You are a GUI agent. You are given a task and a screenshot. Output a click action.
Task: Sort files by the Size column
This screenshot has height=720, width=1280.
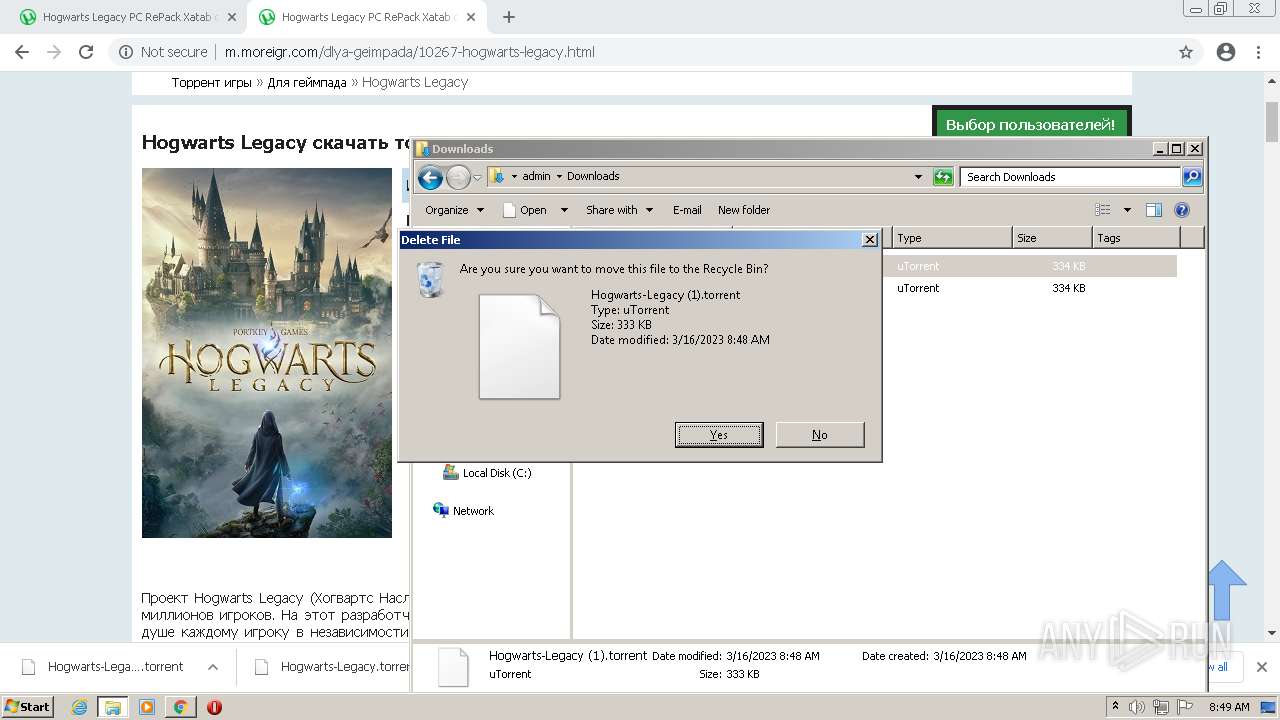pos(1051,238)
